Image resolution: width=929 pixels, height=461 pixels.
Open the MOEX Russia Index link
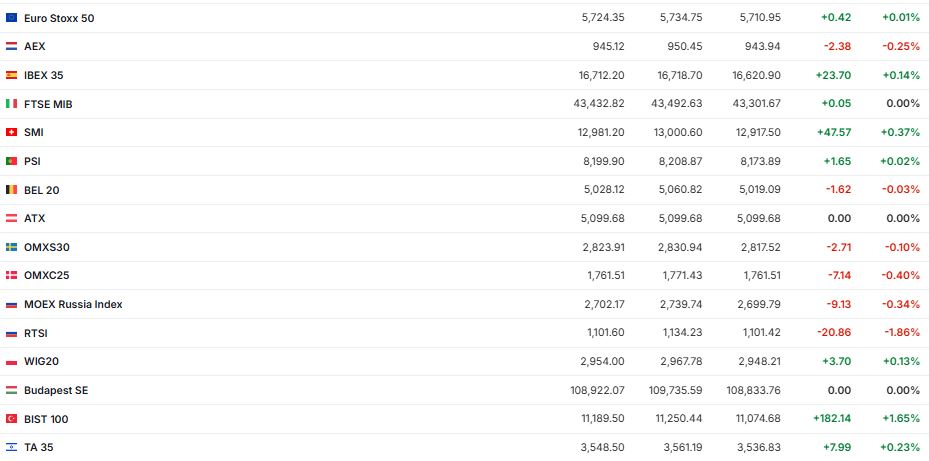tap(73, 304)
